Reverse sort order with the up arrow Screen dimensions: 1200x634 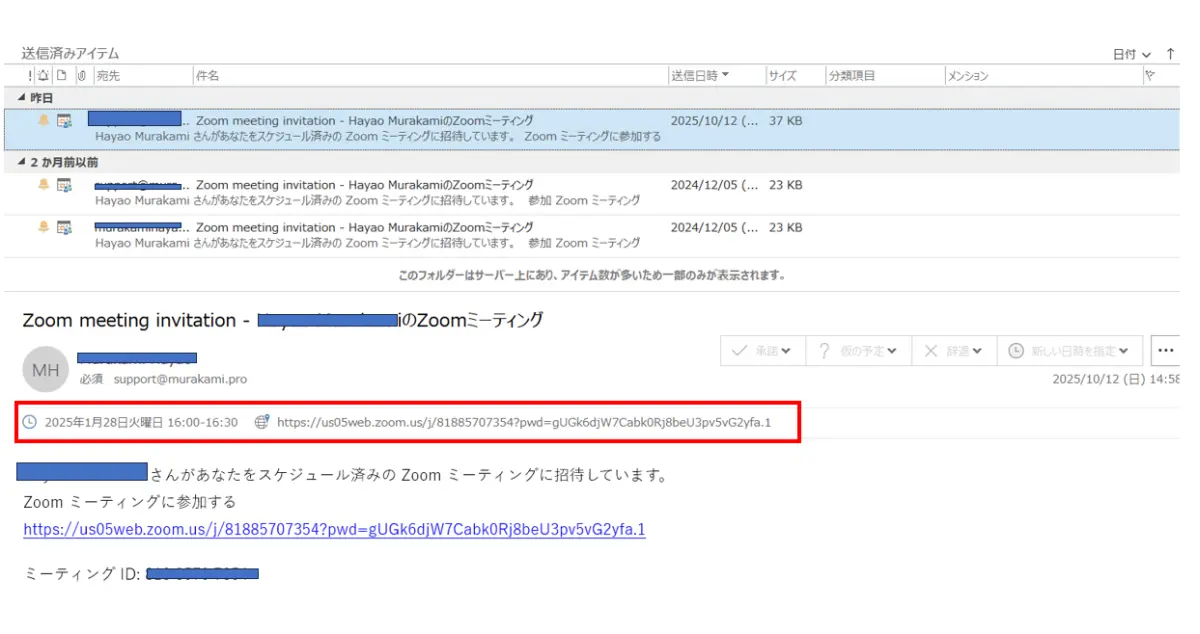pos(1171,54)
